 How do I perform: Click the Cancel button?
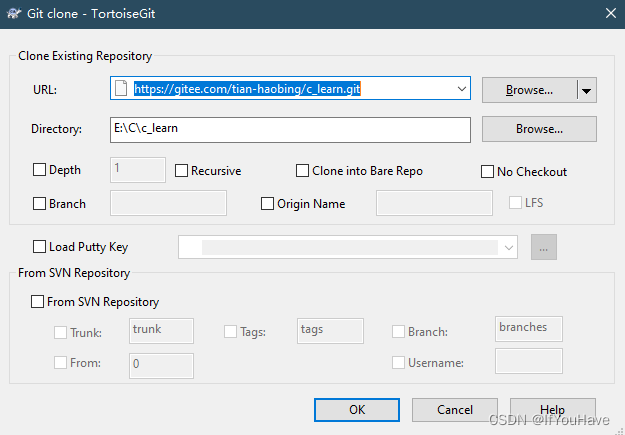[455, 409]
